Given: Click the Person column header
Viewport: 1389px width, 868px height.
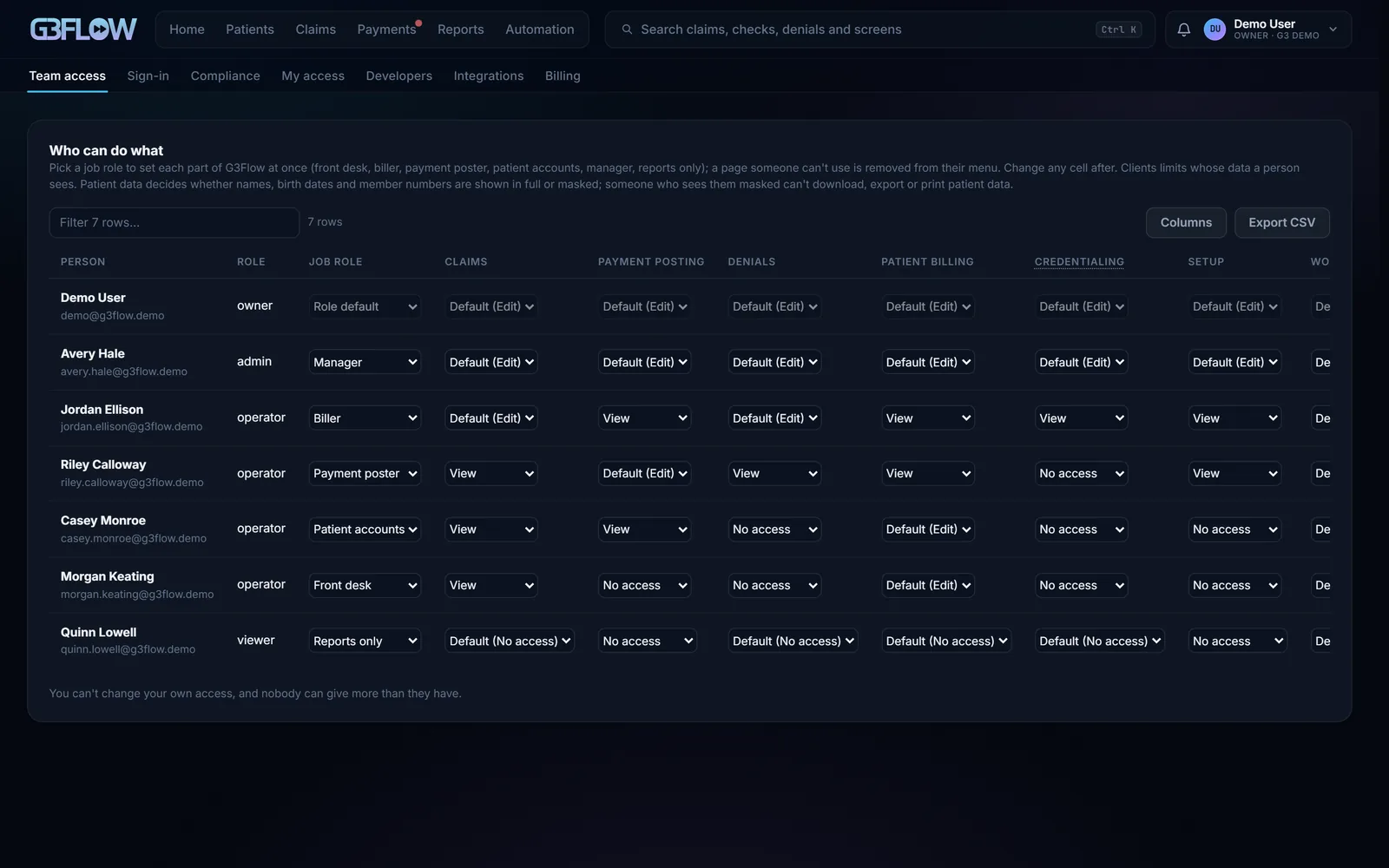Looking at the screenshot, I should (82, 262).
